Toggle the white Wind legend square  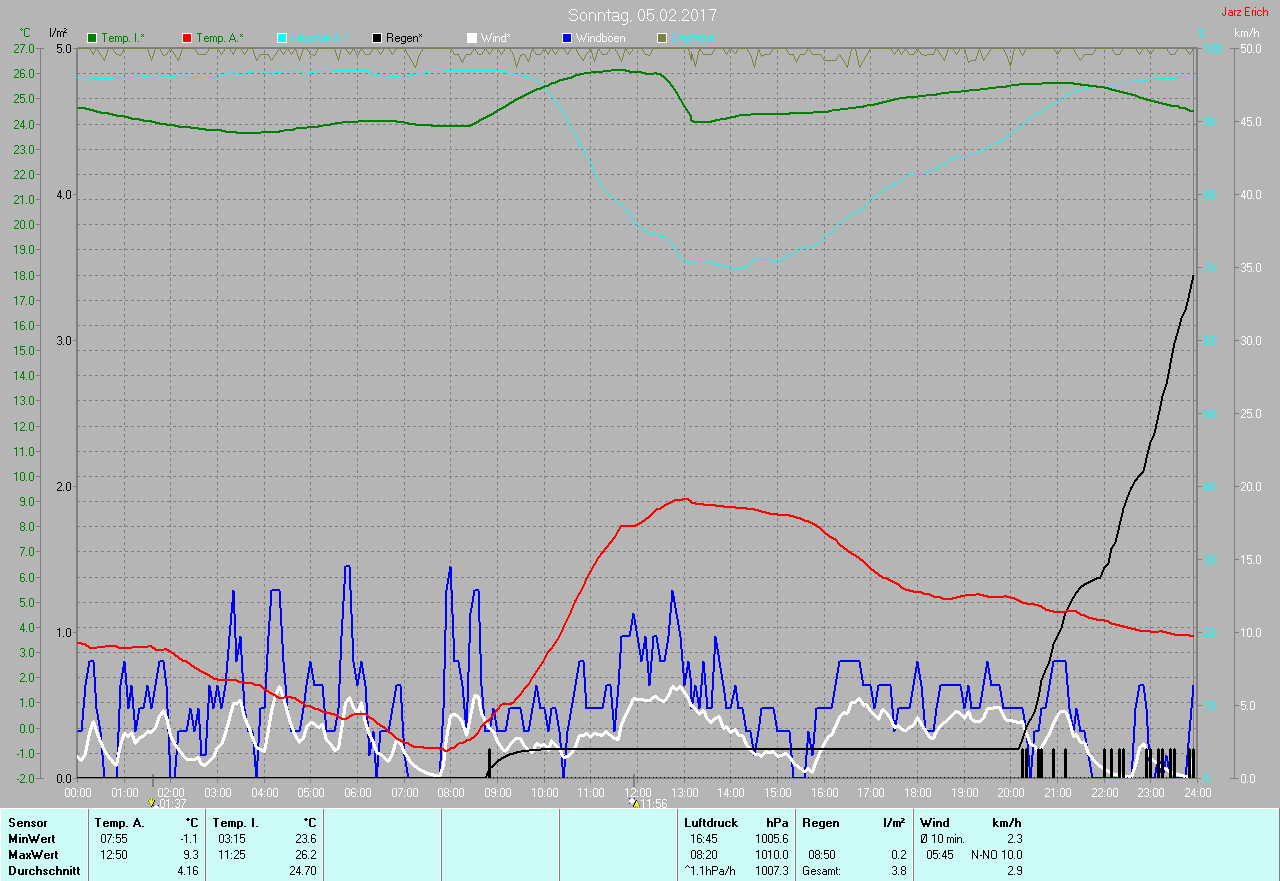click(472, 38)
